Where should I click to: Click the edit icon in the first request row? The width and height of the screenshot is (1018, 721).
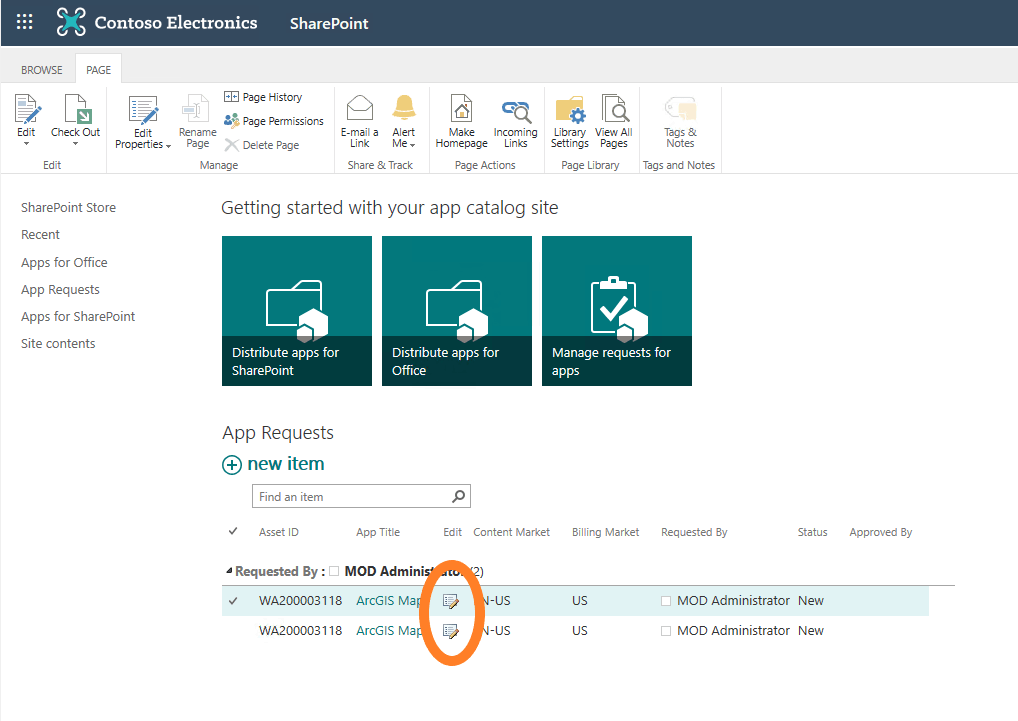pos(451,601)
